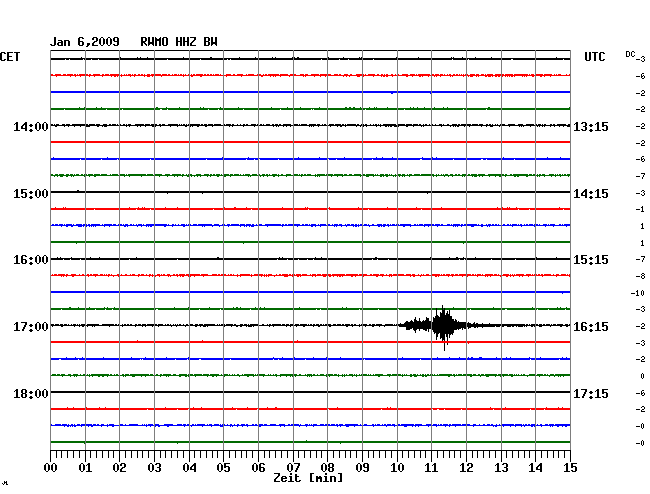The image size is (650, 494).
Task: Click the 14:15 UTC time label
Action: (591, 194)
